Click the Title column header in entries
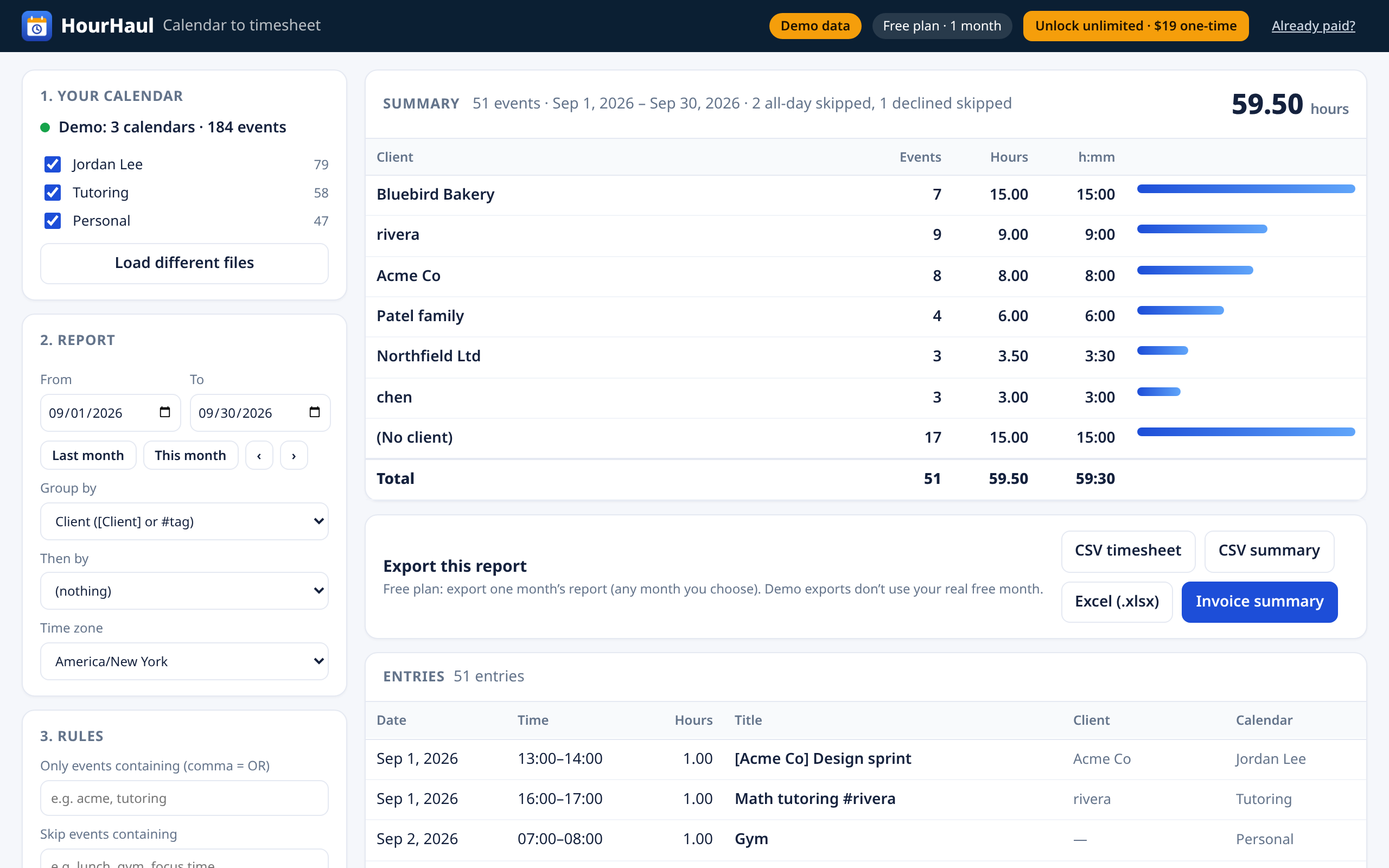The height and width of the screenshot is (868, 1389). pyautogui.click(x=748, y=720)
